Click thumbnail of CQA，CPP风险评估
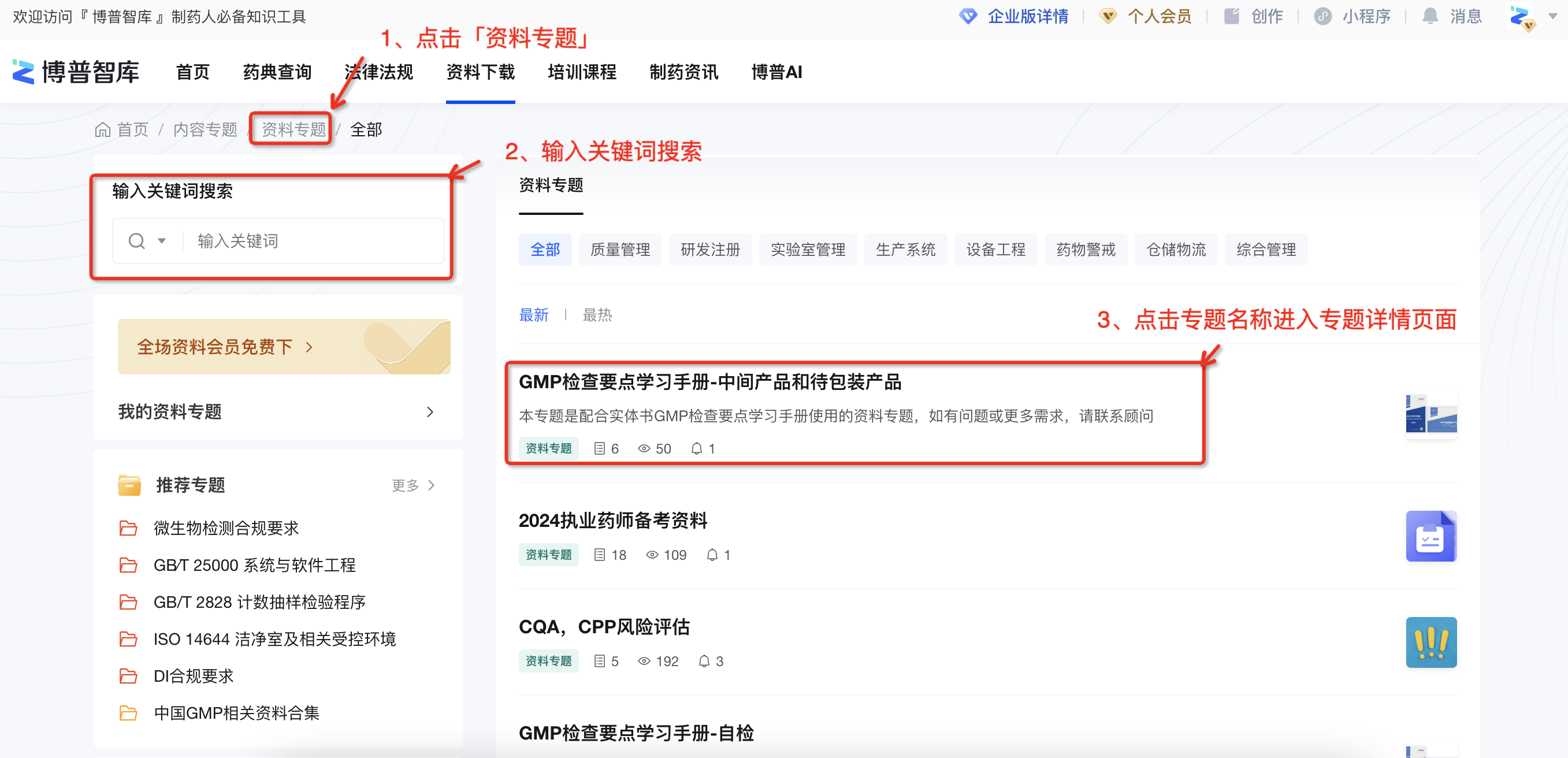The image size is (1568, 758). [1431, 643]
